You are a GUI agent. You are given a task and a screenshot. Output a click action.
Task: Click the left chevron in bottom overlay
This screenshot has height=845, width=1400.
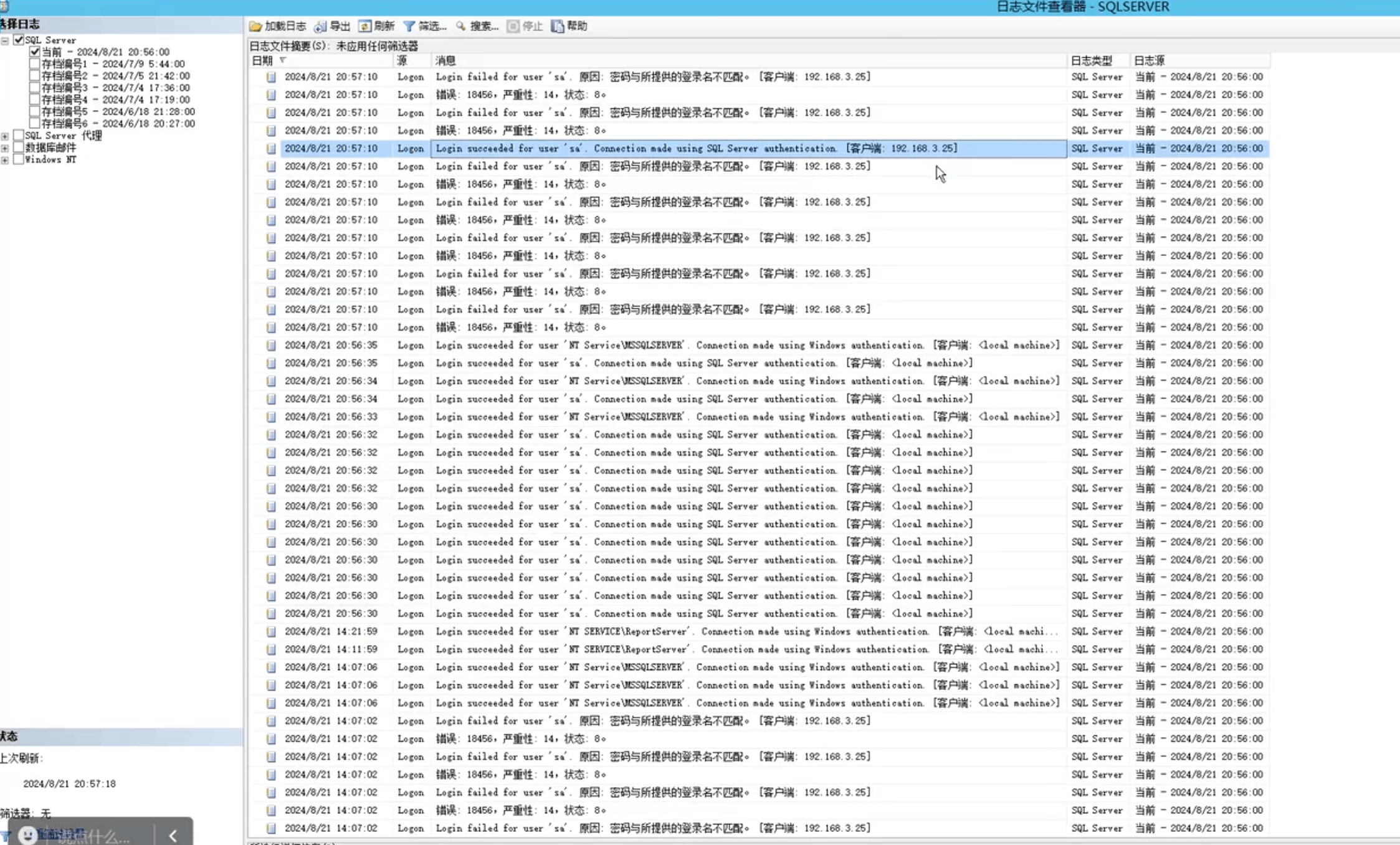click(173, 836)
